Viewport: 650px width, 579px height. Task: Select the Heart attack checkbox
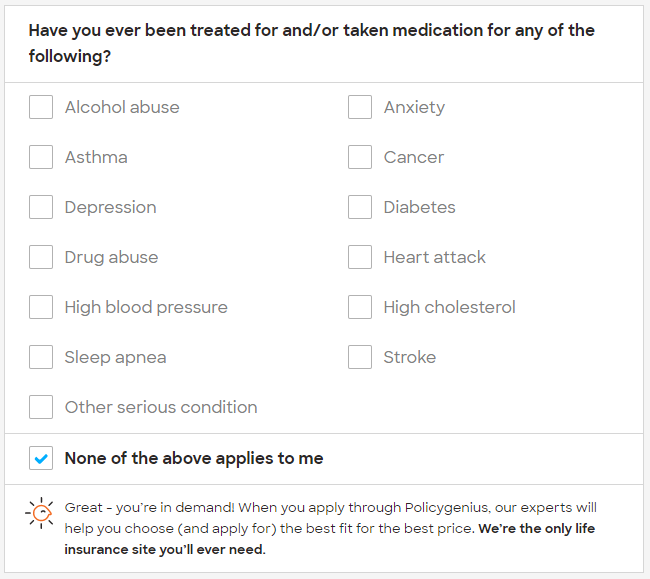pyautogui.click(x=359, y=257)
